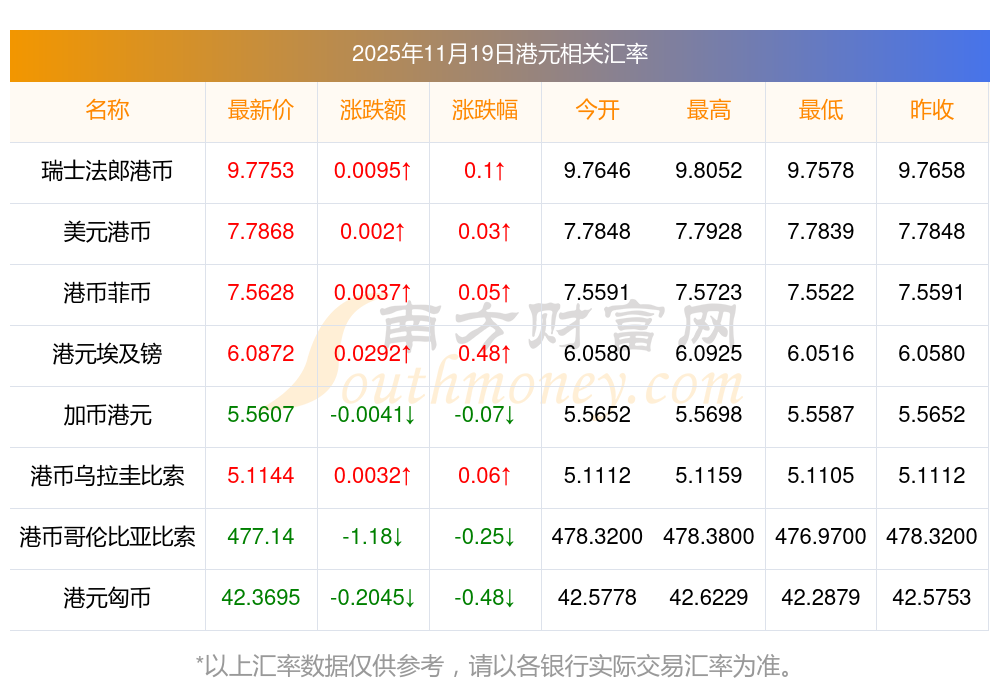Click change percent 0.06↑
Image resolution: width=1000 pixels, height=697 pixels.
pyautogui.click(x=485, y=475)
